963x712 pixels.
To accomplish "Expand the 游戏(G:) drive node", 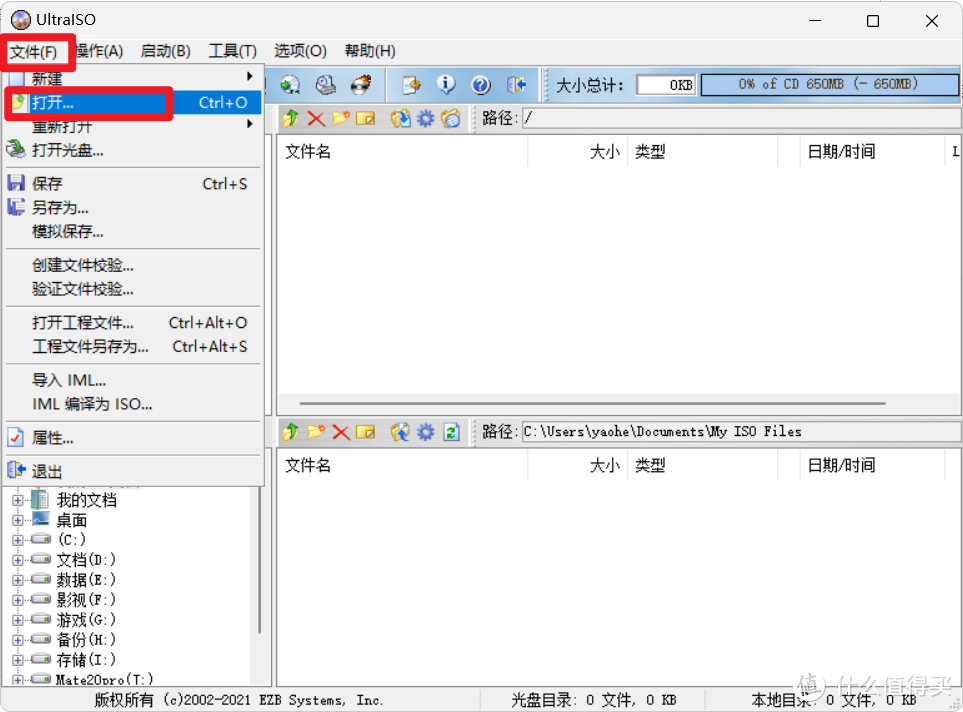I will click(x=18, y=620).
